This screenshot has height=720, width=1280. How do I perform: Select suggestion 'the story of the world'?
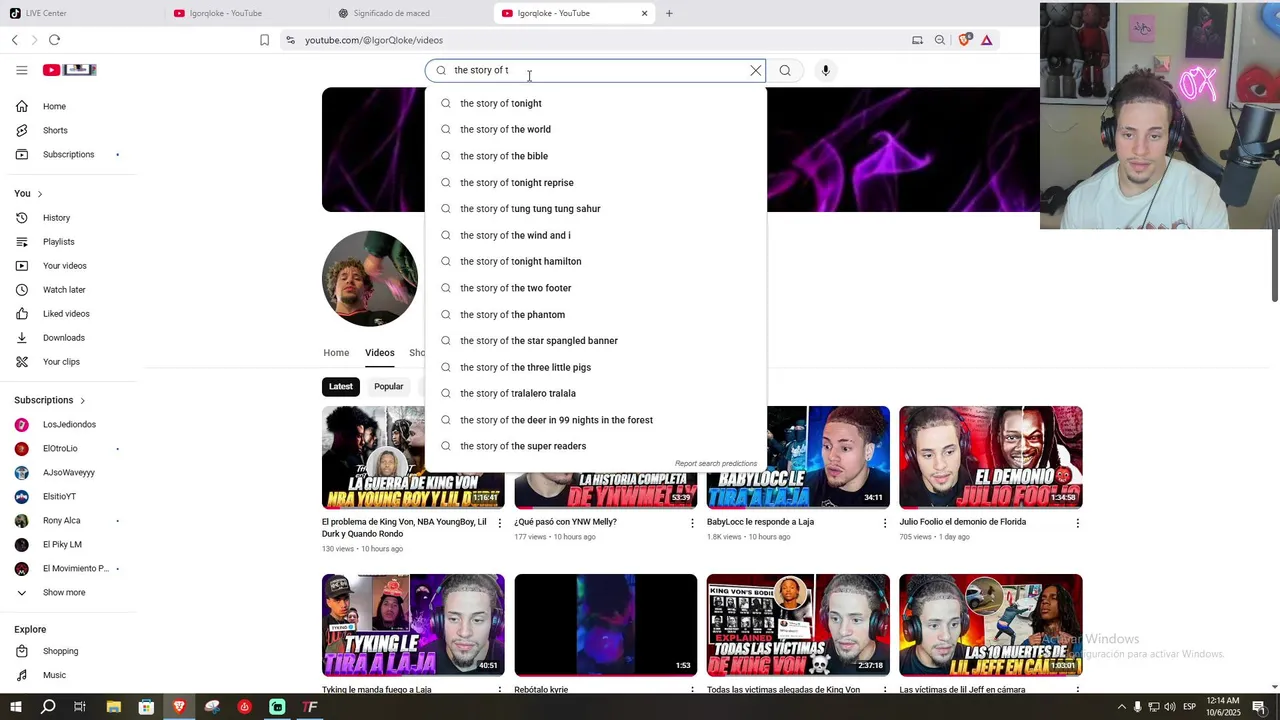[x=596, y=129]
